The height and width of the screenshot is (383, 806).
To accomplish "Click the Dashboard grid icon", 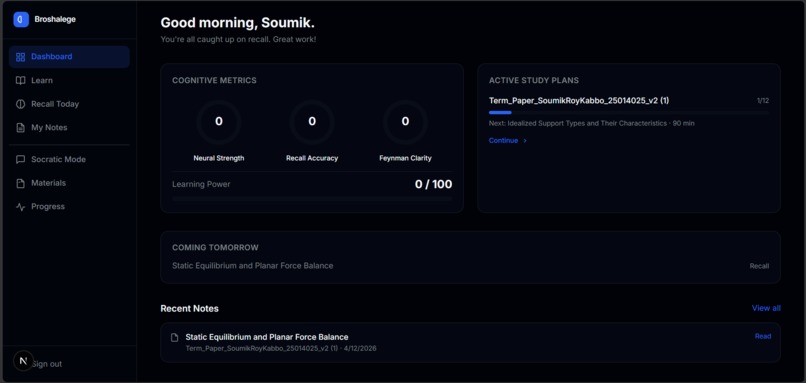I will (21, 57).
